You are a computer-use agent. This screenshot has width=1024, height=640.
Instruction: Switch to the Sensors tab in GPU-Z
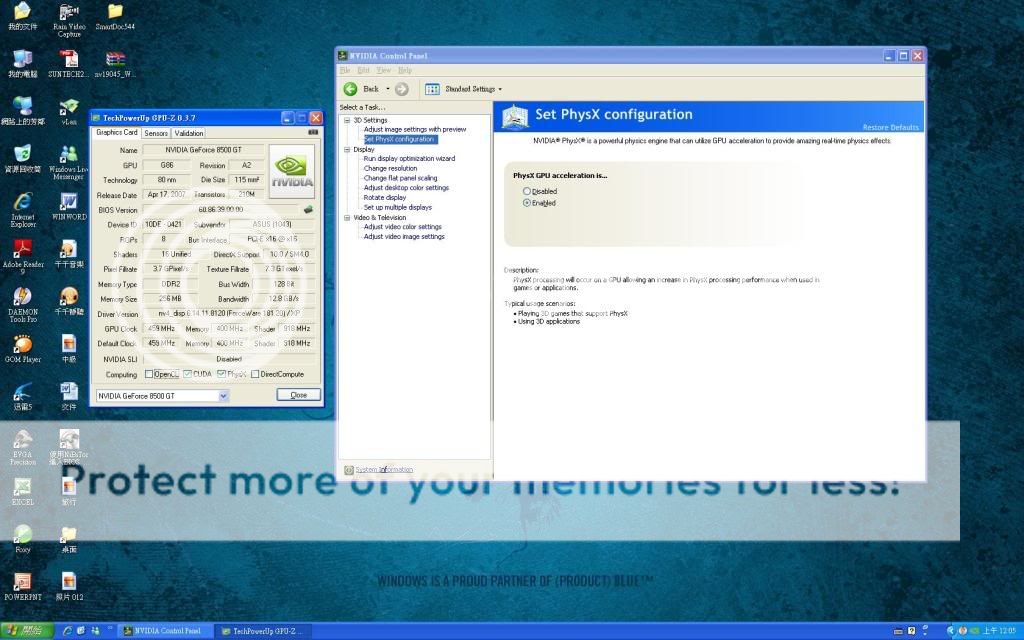156,133
